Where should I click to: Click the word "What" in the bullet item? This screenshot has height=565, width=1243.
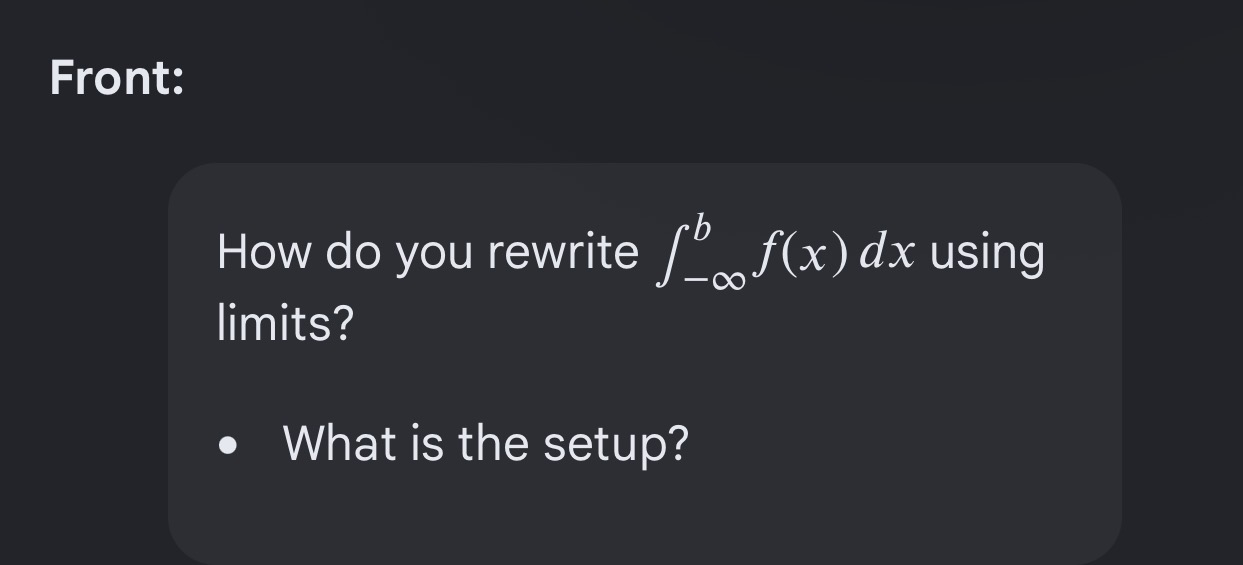pyautogui.click(x=340, y=442)
